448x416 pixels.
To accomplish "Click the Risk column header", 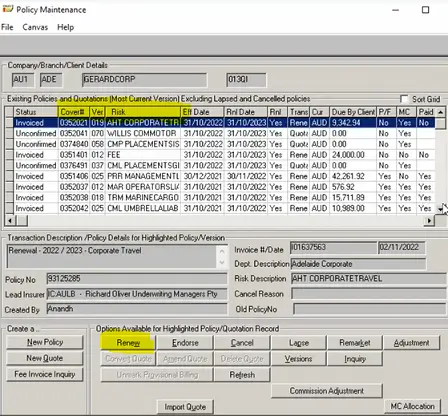I will pyautogui.click(x=143, y=112).
